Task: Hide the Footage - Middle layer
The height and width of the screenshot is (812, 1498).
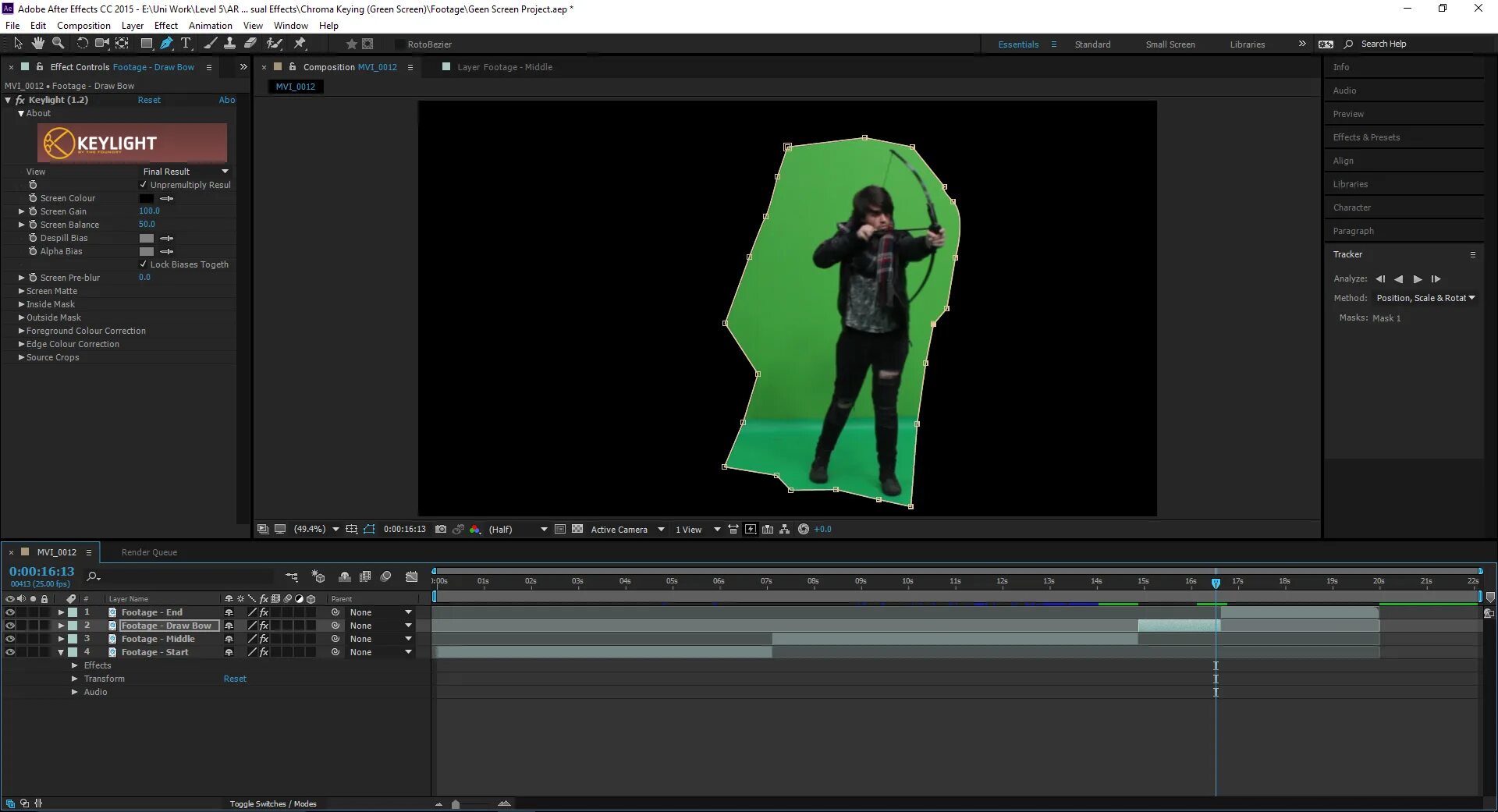Action: click(10, 639)
